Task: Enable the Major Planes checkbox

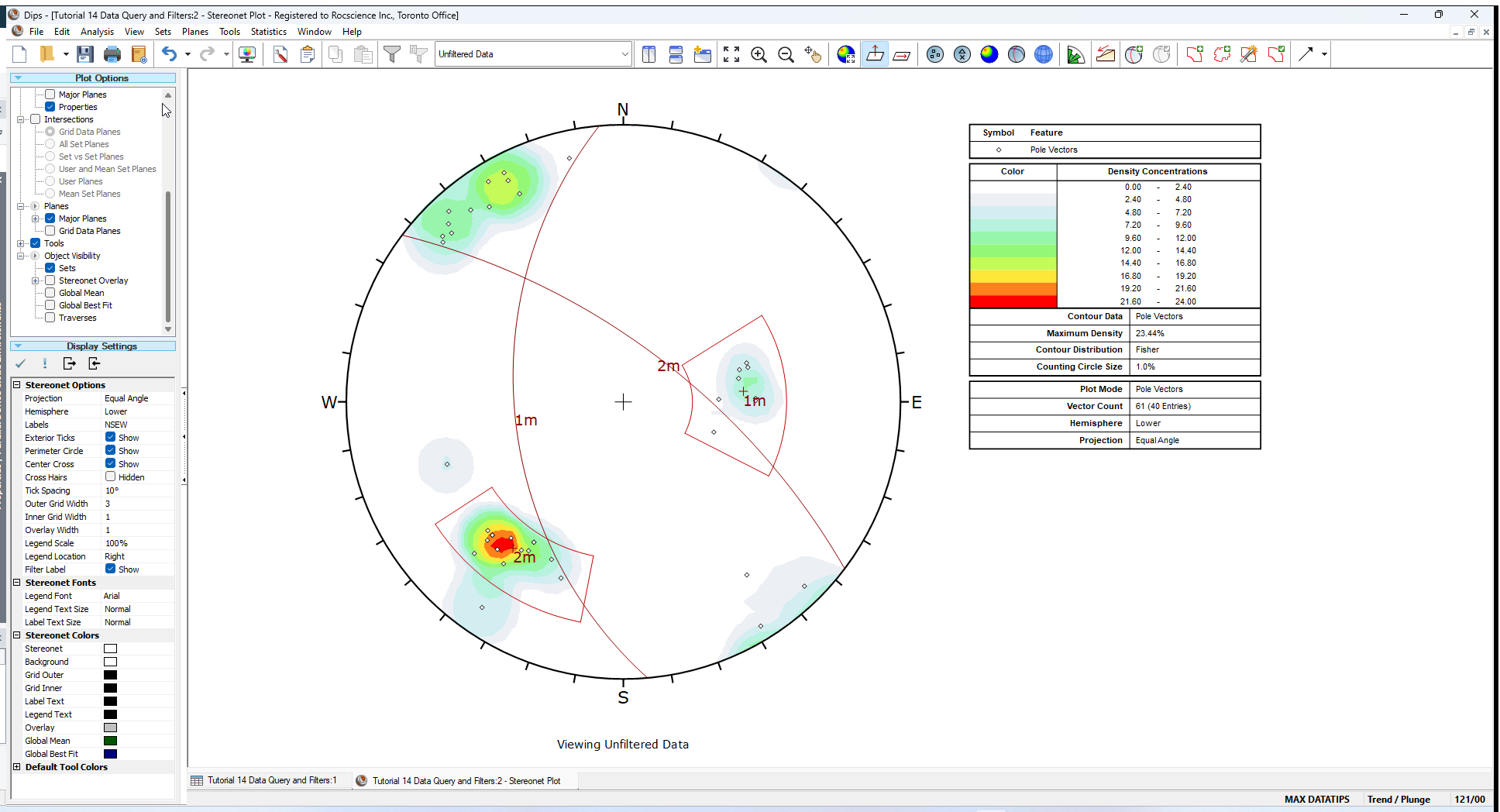Action: 49,94
